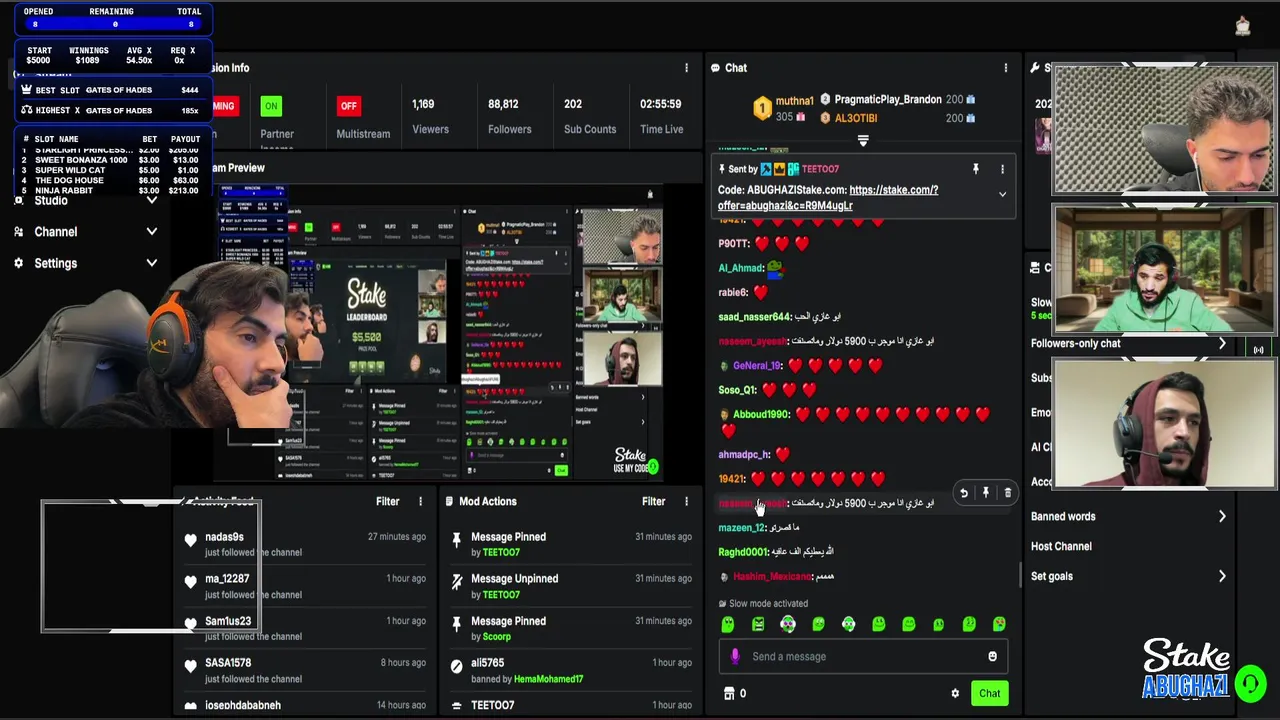Delete the hovered chat message with trash icon

pos(1007,493)
